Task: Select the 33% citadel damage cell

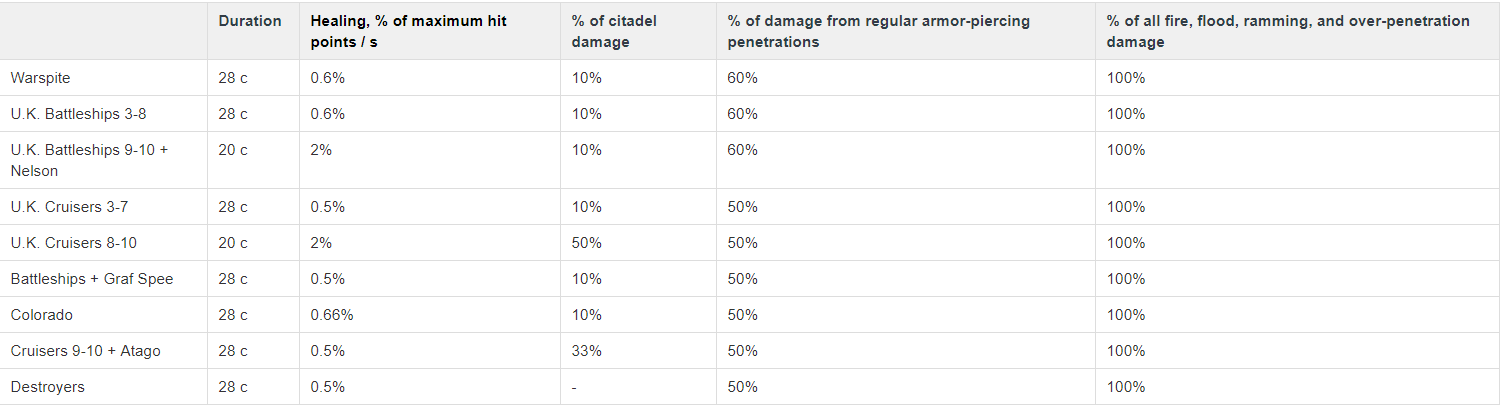Action: [587, 351]
